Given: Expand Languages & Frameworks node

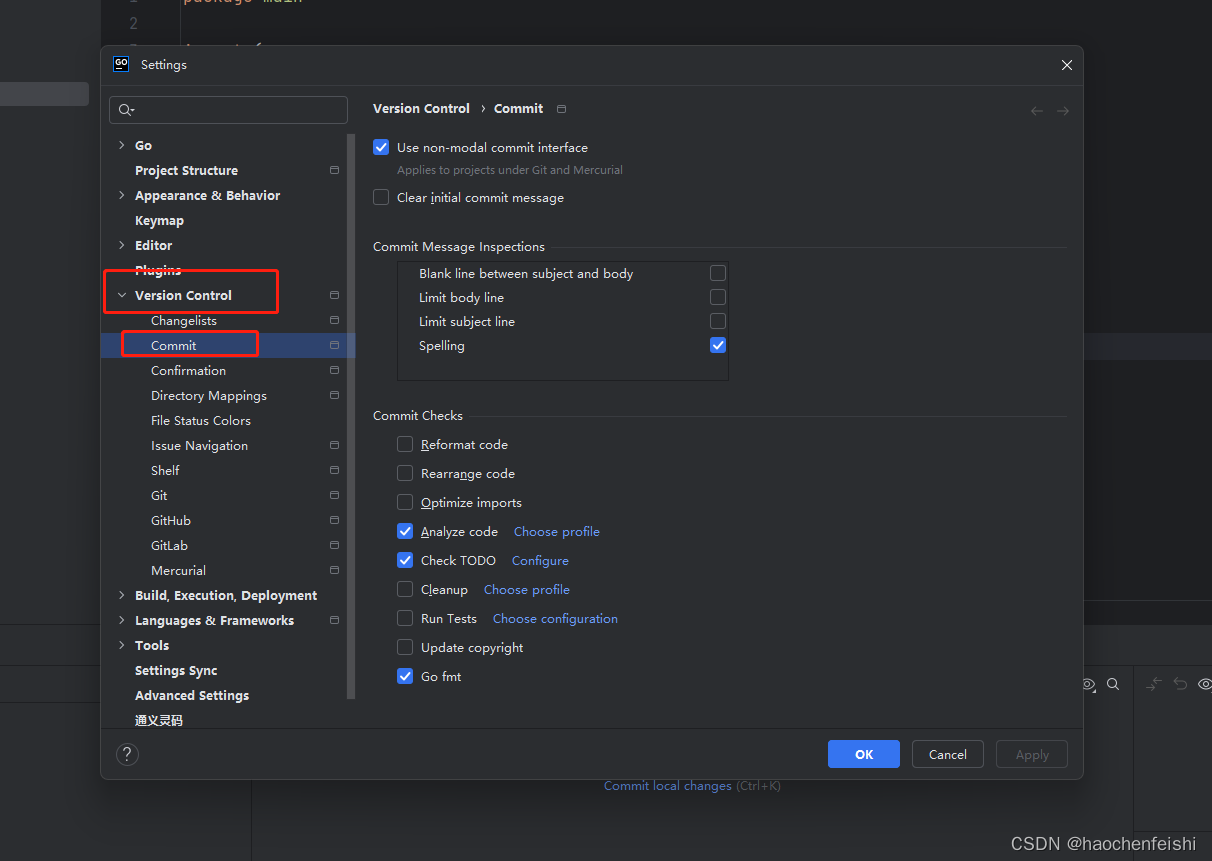Looking at the screenshot, I should point(122,620).
